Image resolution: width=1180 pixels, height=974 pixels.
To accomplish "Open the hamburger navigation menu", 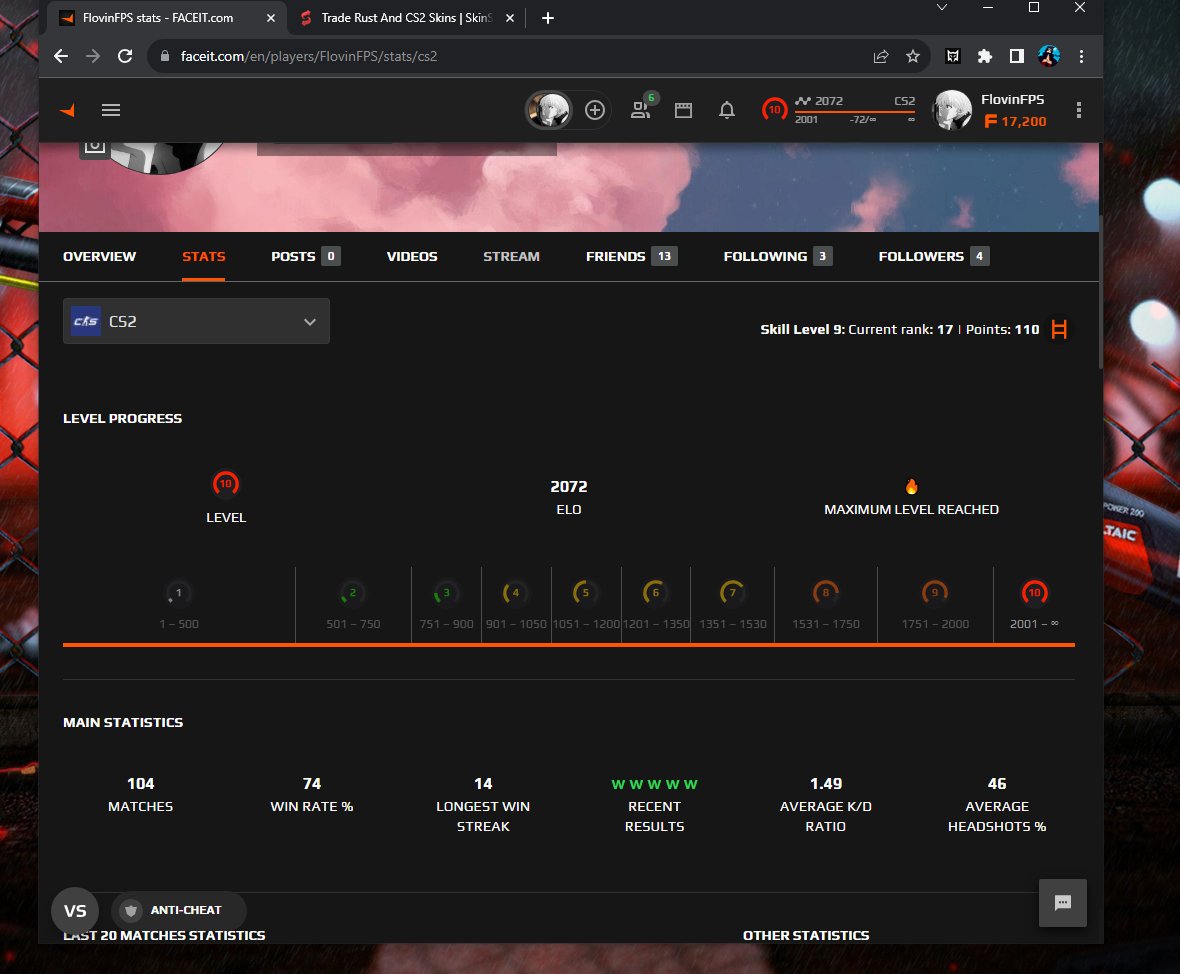I will 111,111.
